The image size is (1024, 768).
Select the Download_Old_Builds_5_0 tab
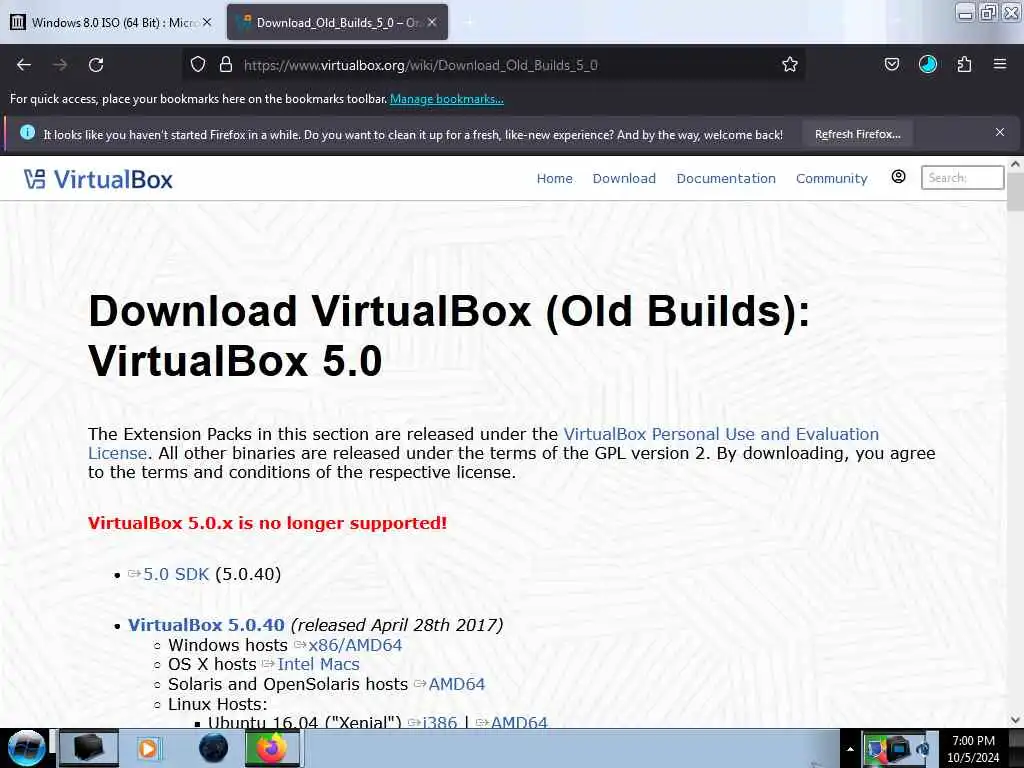(x=337, y=22)
